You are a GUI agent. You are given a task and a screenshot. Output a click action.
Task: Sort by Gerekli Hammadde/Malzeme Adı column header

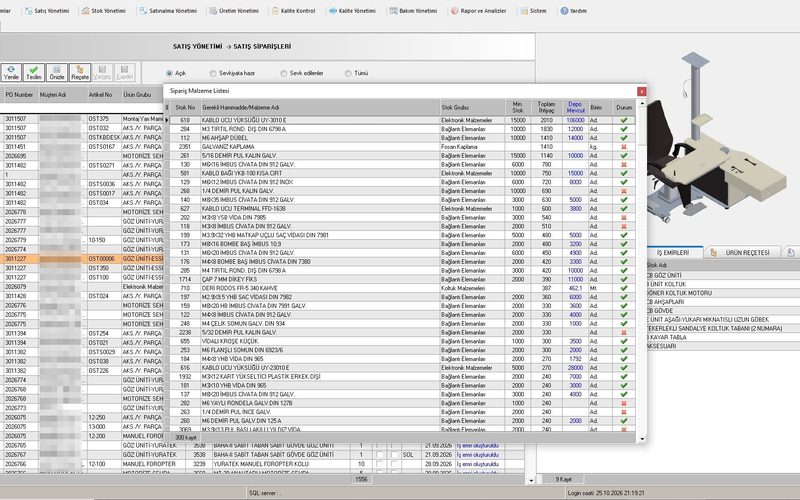tap(320, 108)
